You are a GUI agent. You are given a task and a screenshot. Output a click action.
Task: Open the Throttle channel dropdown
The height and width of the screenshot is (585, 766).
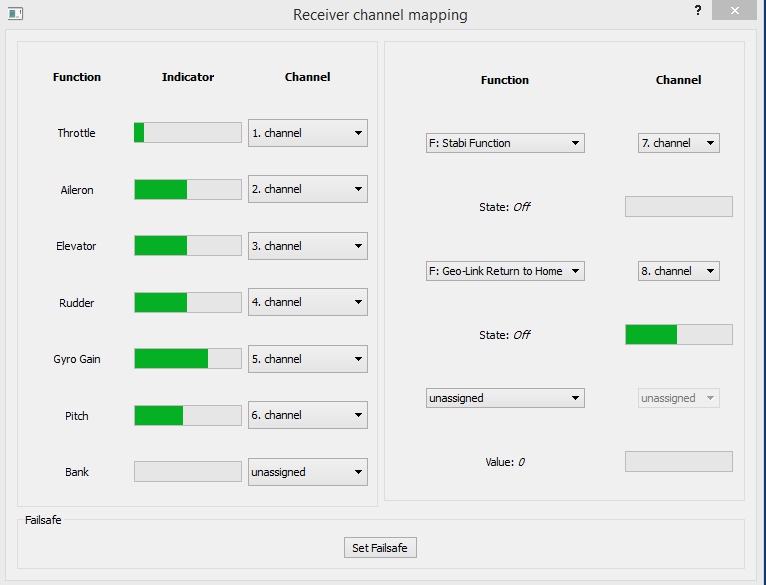[307, 133]
